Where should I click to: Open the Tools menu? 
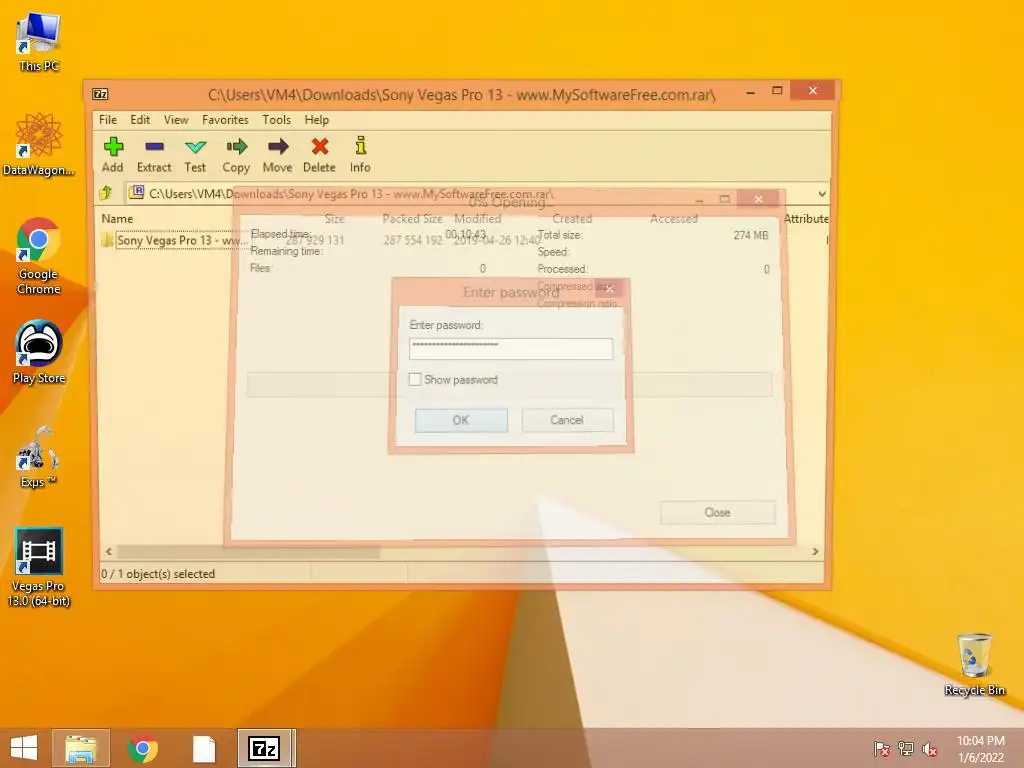(276, 120)
